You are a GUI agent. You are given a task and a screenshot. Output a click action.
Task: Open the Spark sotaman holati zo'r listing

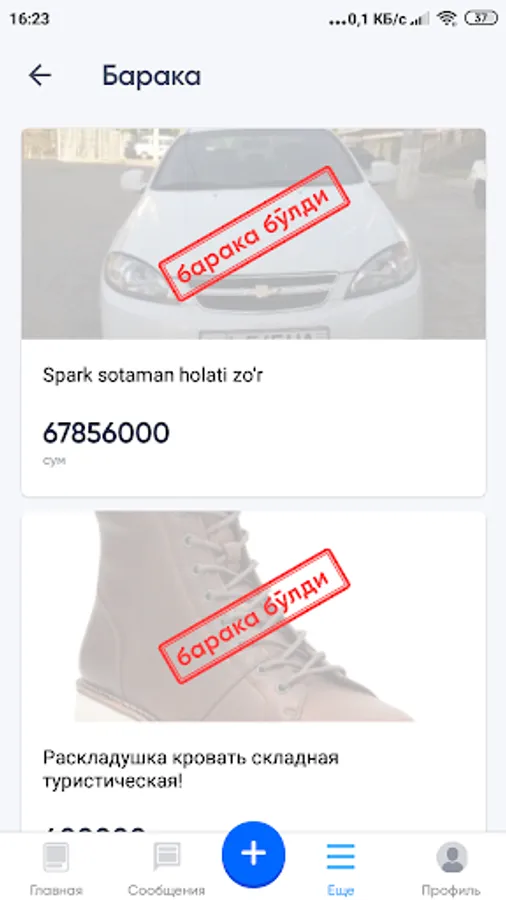153,375
